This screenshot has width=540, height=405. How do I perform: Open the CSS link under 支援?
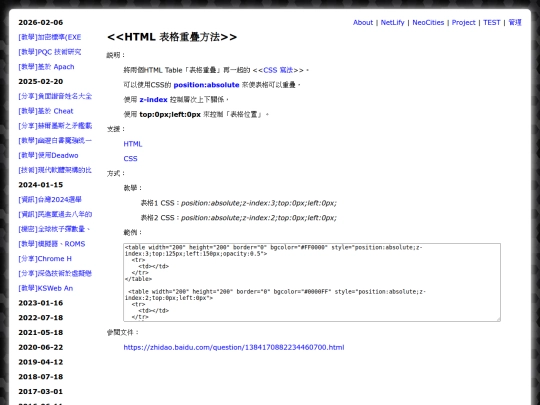130,159
